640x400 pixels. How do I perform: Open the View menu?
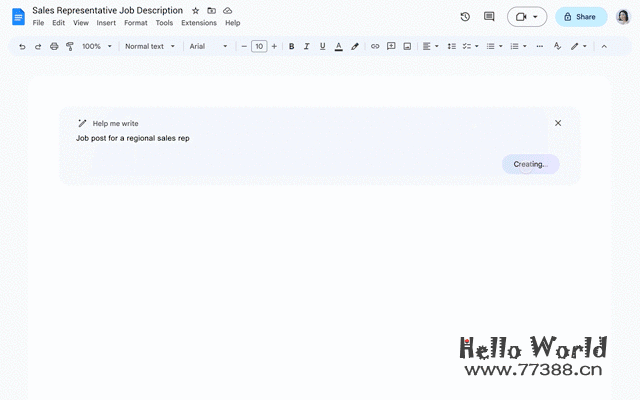tap(81, 23)
